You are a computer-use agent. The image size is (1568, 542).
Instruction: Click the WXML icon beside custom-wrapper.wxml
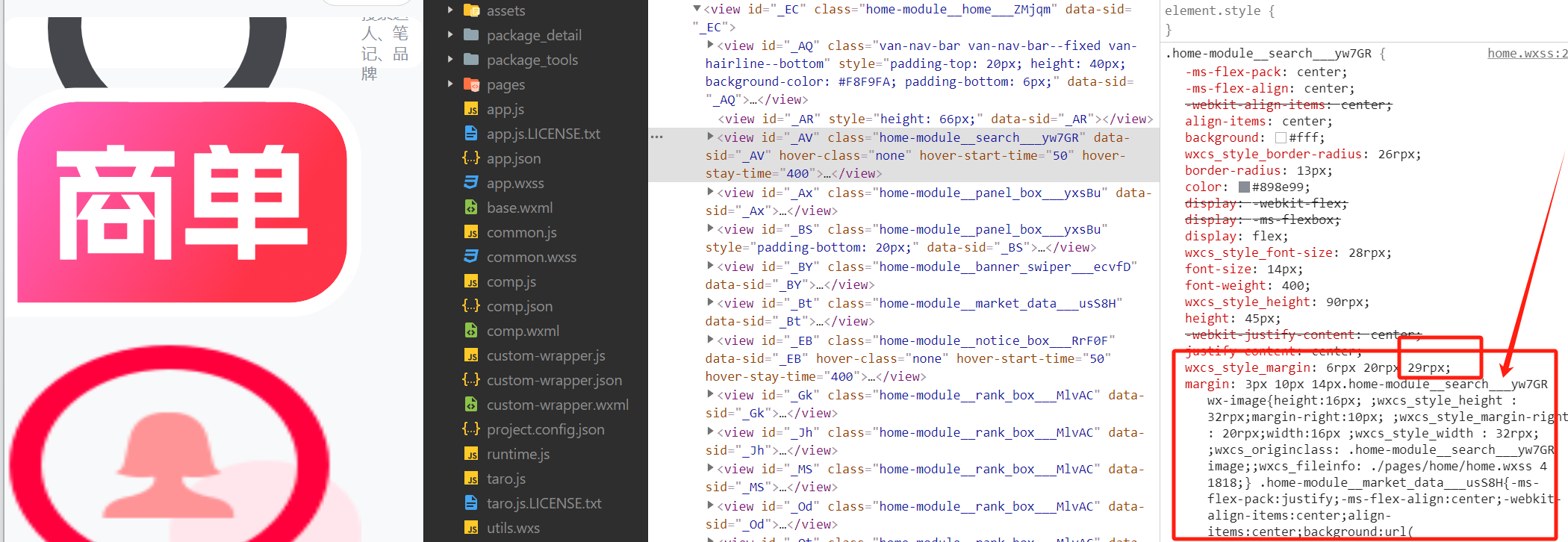tap(471, 405)
